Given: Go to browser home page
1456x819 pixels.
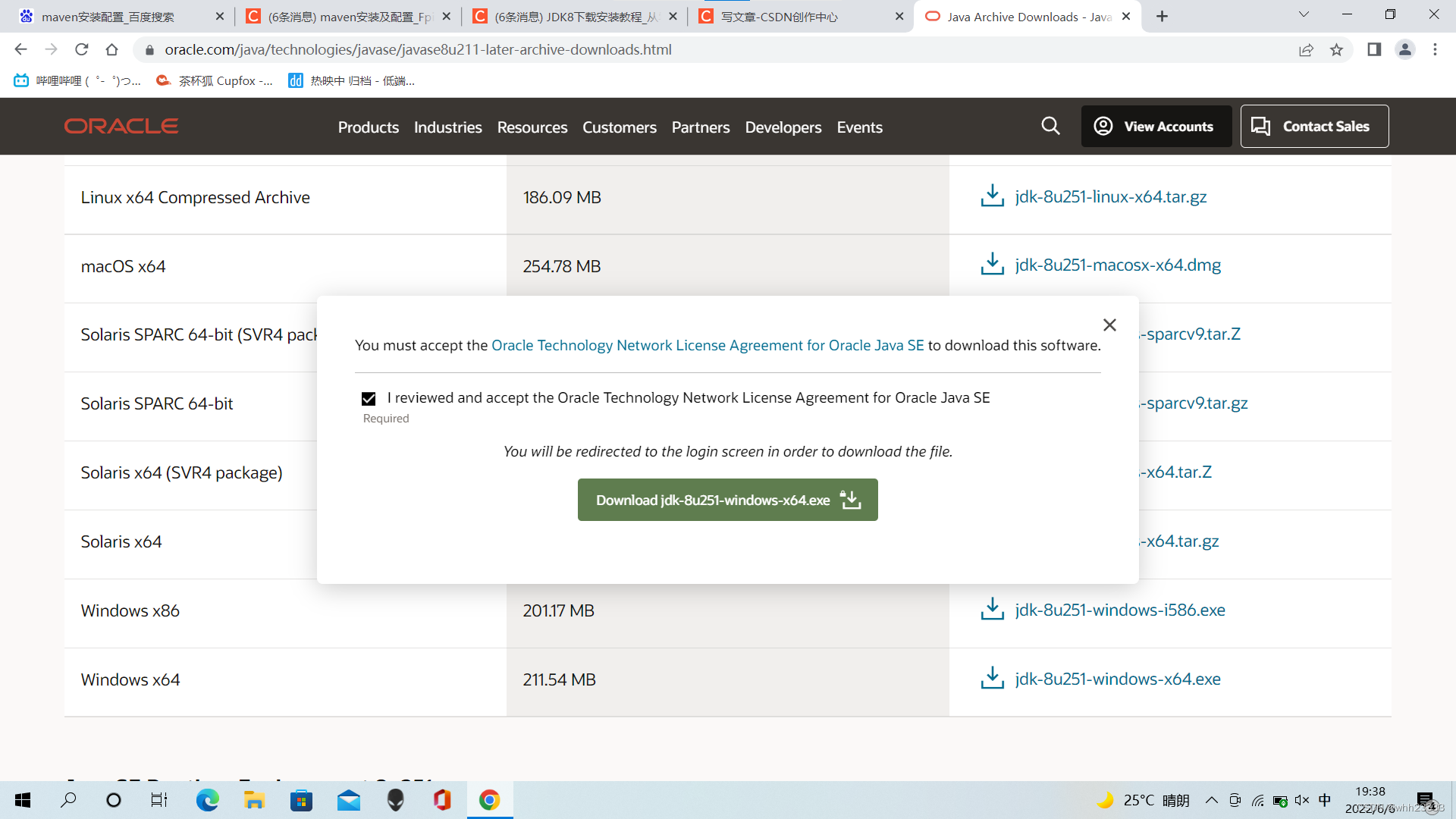Looking at the screenshot, I should pos(111,49).
